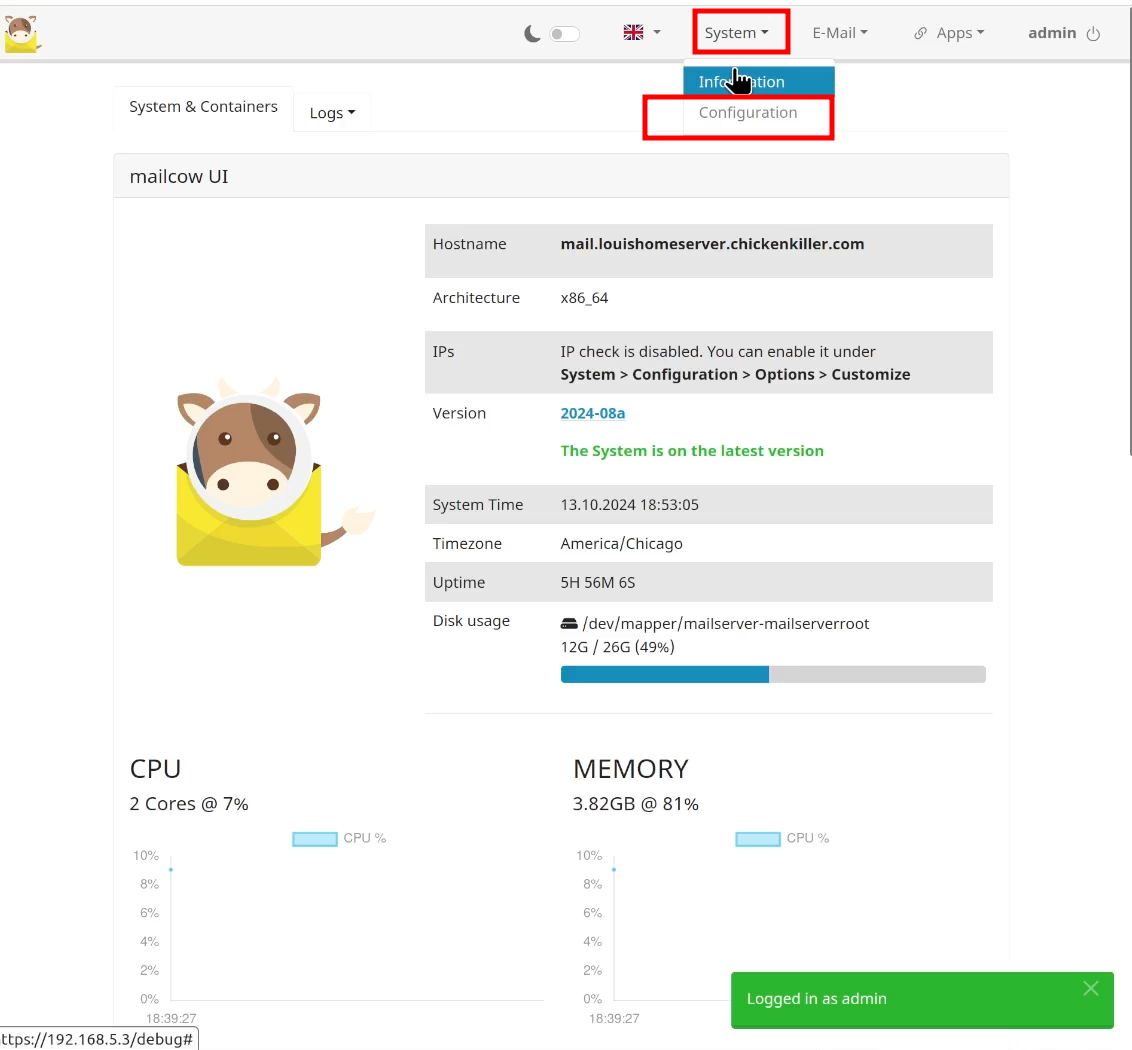Viewport: 1132px width, 1050px height.
Task: Click the large mailcow cow illustration
Action: click(274, 471)
